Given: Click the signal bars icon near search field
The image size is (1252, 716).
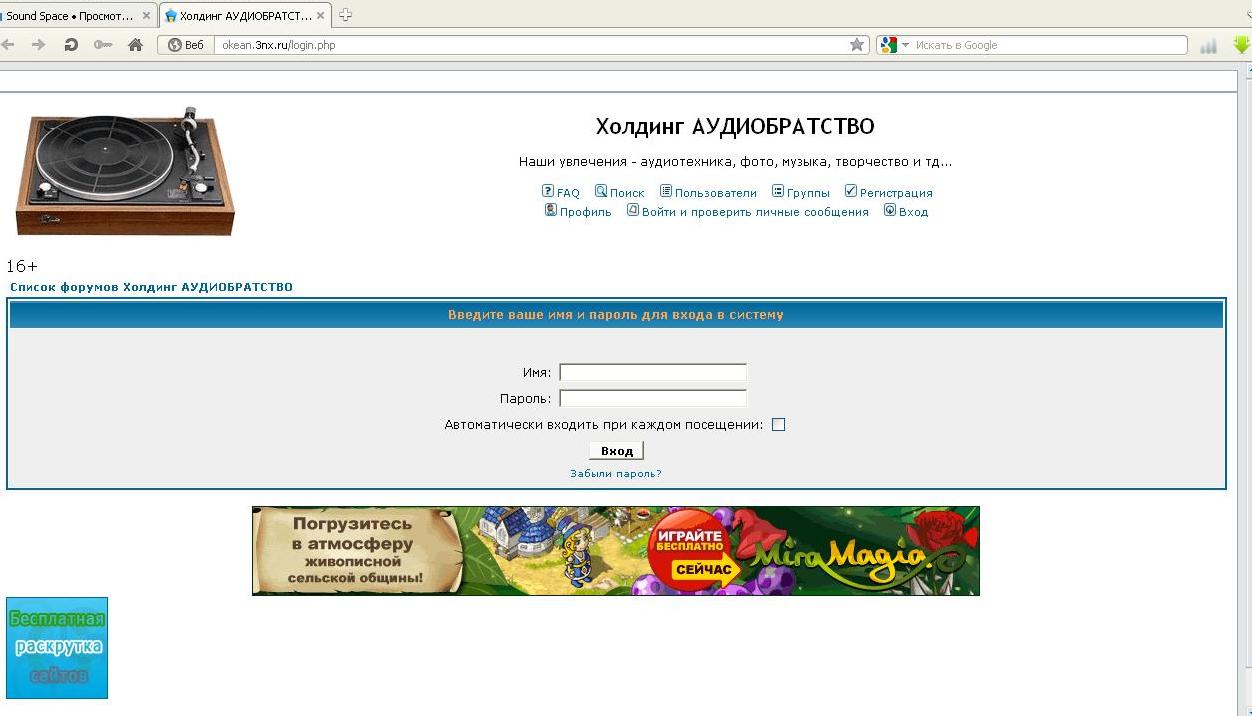Looking at the screenshot, I should click(x=1208, y=45).
